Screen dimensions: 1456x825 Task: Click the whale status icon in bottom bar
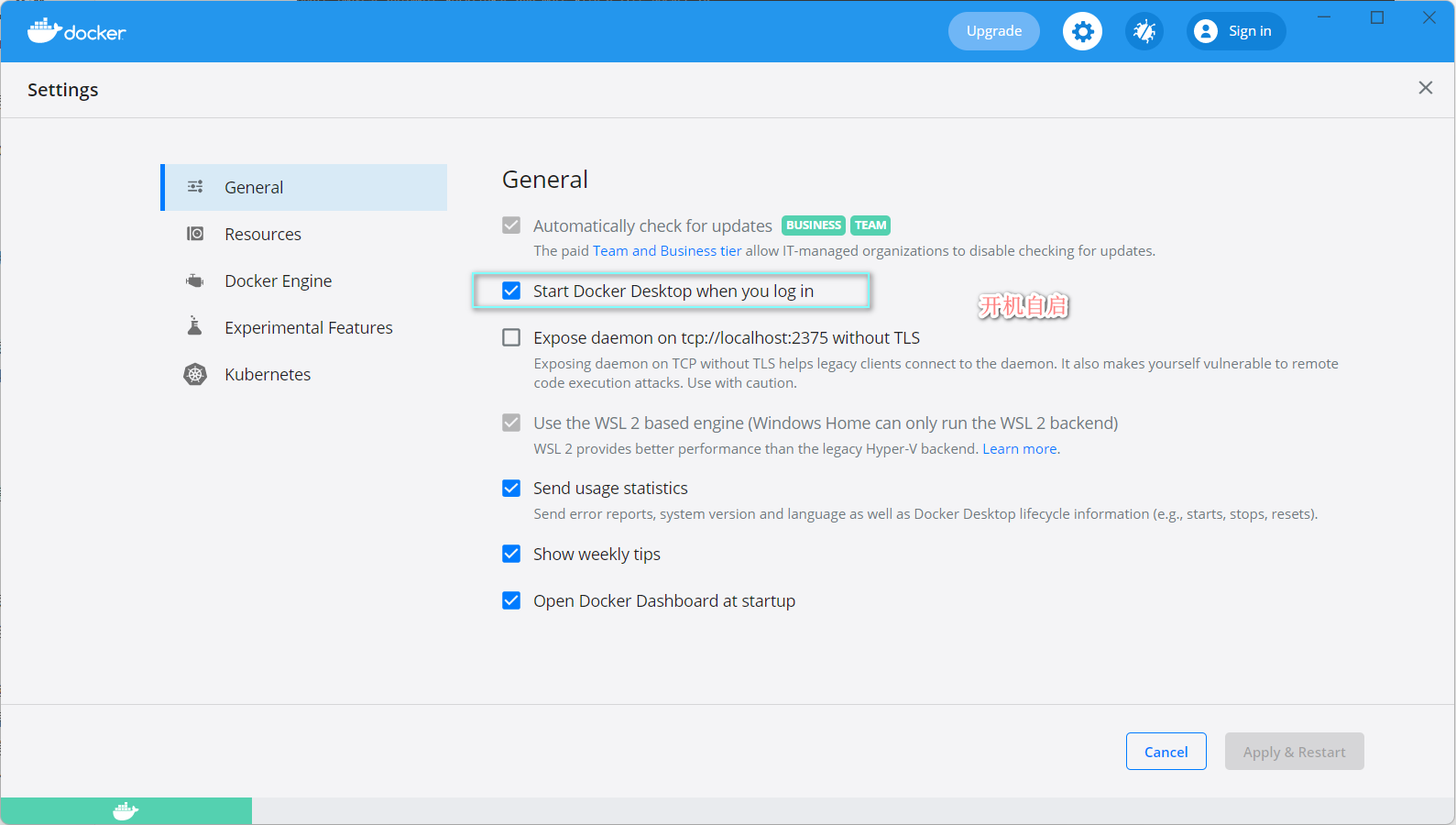tap(126, 811)
